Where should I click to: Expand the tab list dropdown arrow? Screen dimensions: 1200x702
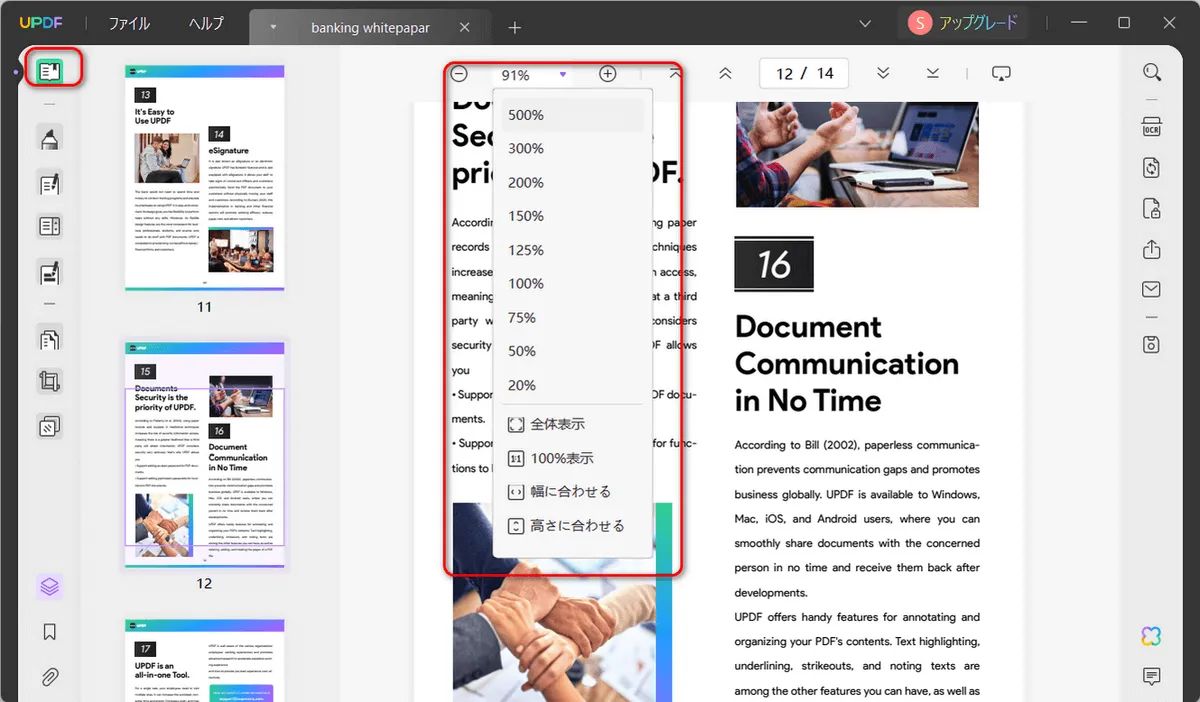point(864,23)
